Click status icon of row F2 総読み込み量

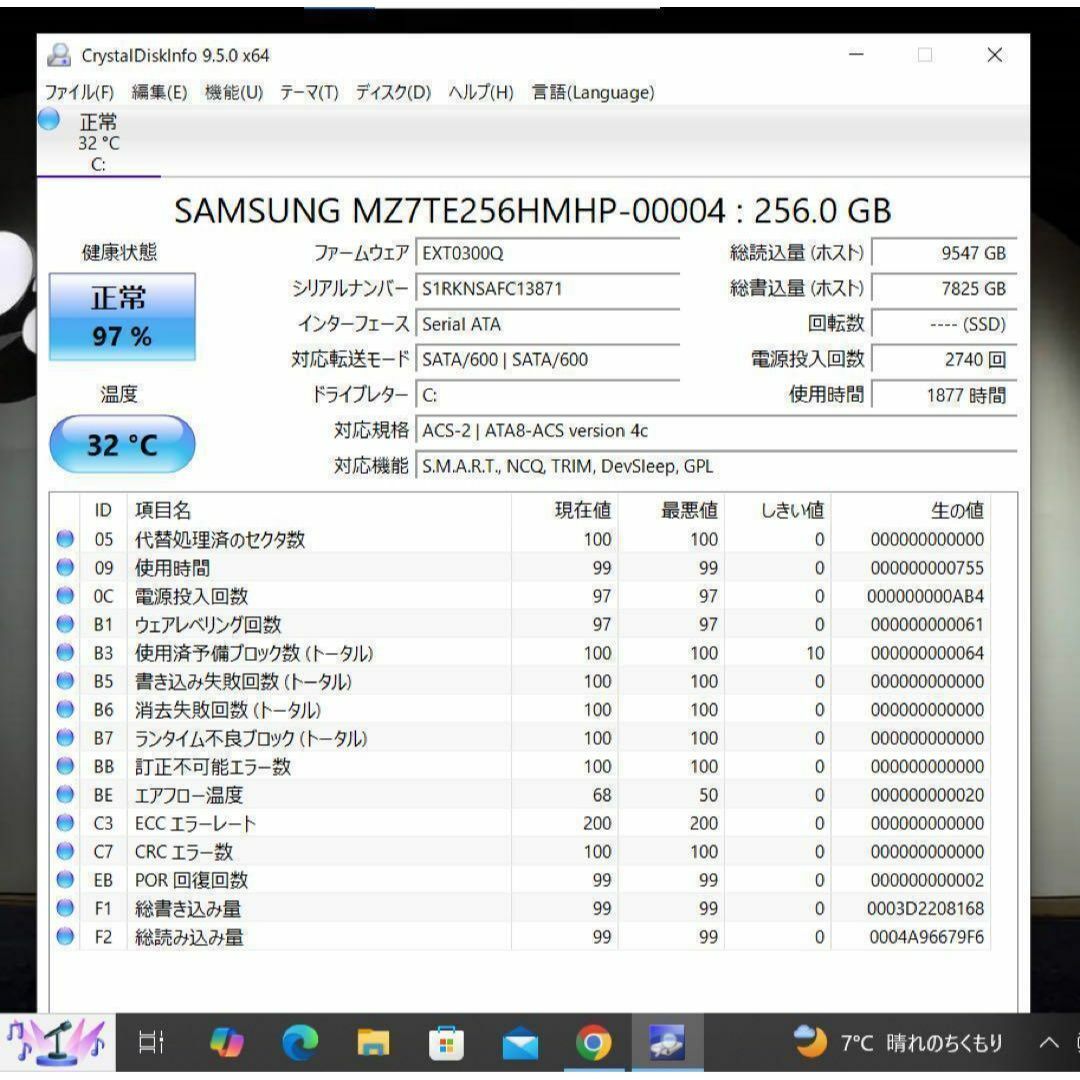click(65, 936)
